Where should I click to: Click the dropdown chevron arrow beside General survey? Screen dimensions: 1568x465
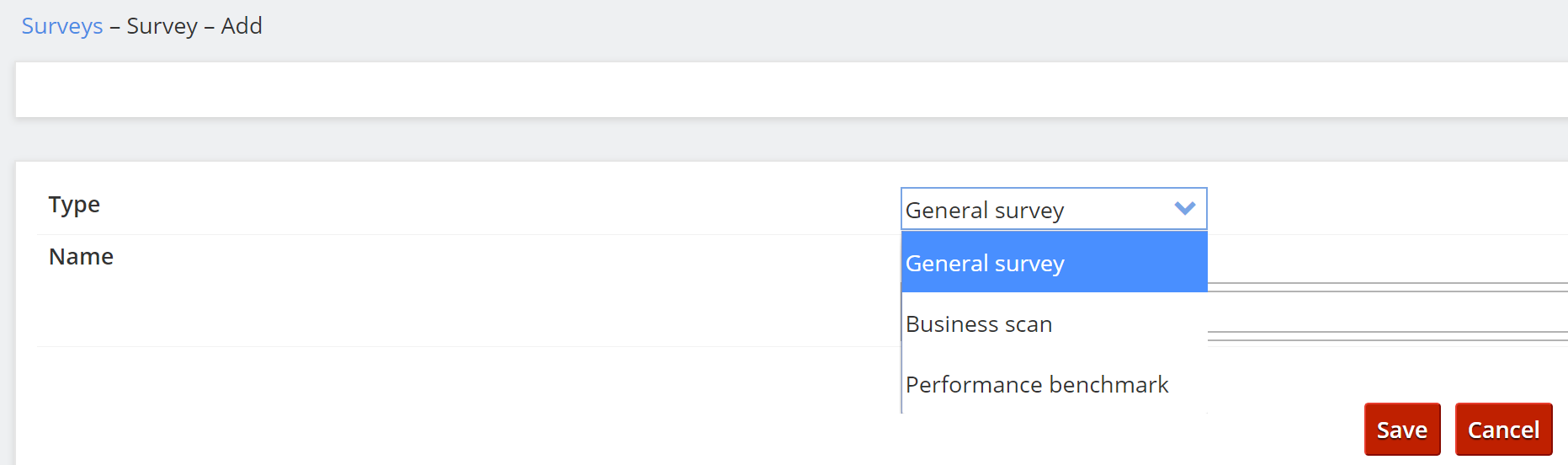1184,209
